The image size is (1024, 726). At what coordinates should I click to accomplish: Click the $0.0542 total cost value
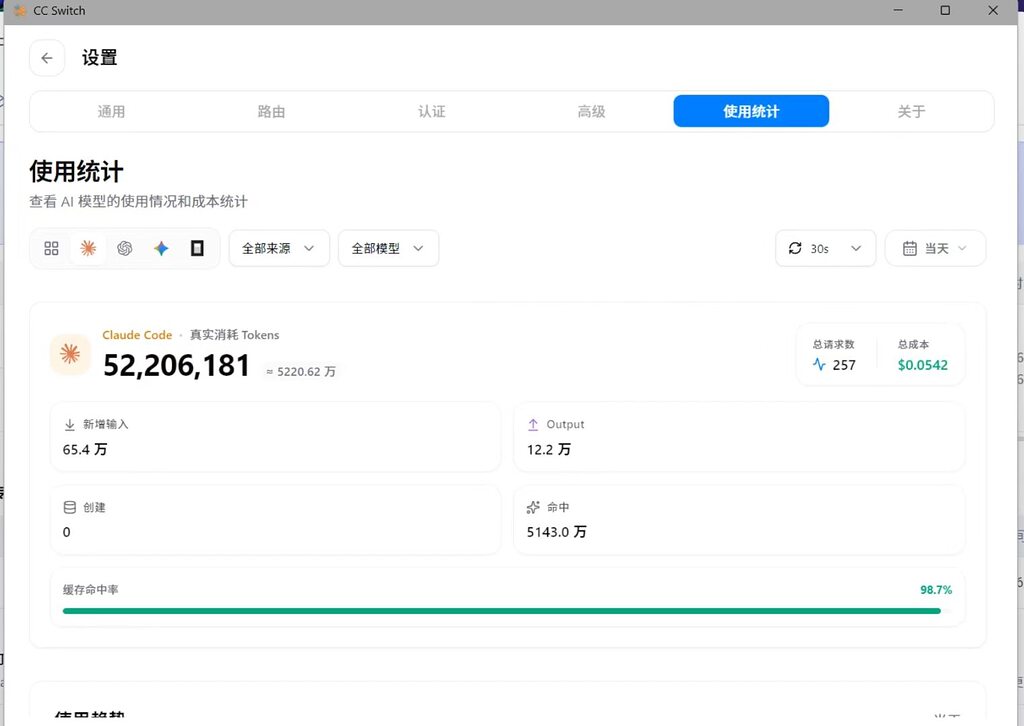(922, 365)
